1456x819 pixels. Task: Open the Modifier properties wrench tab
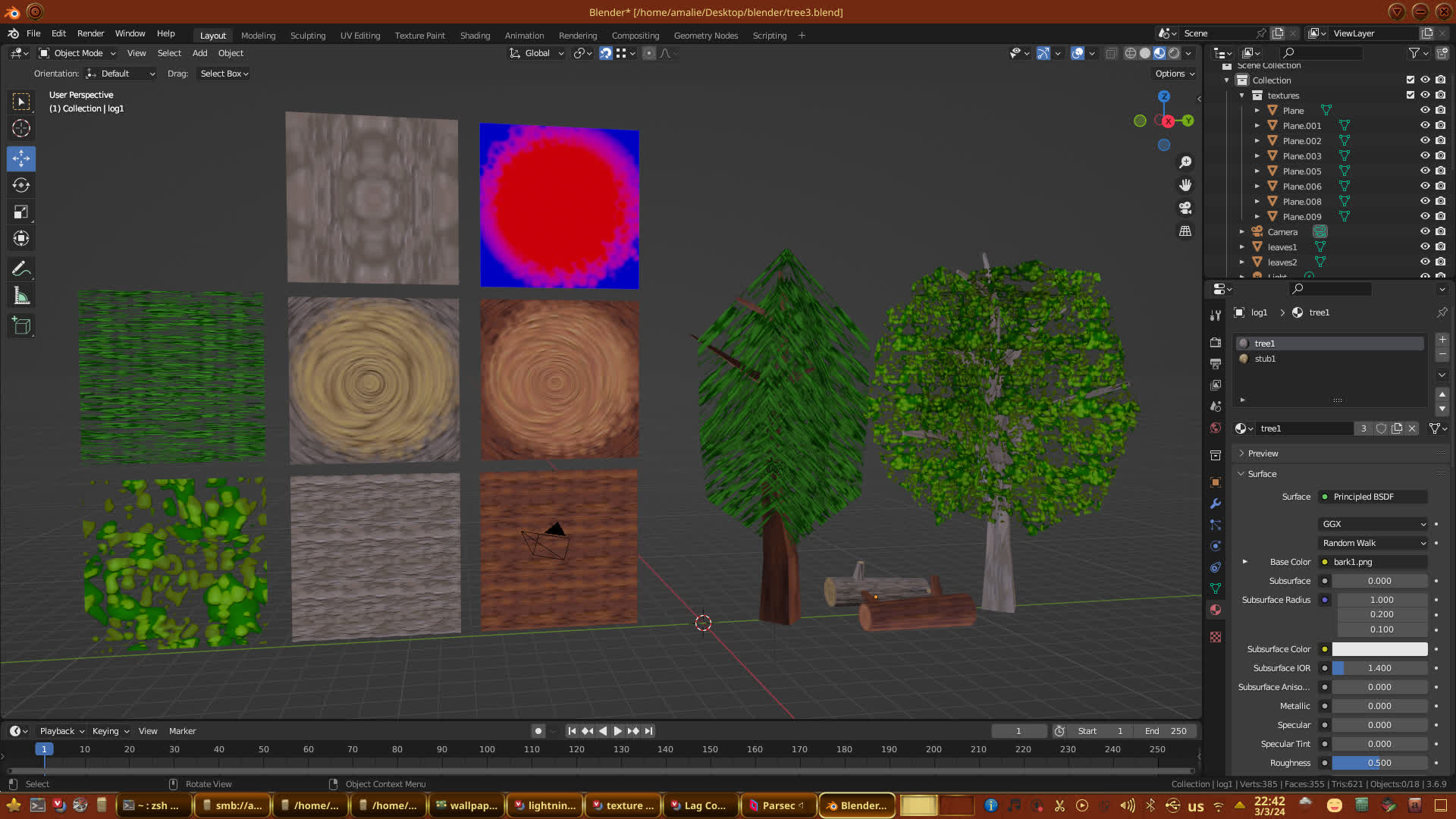pyautogui.click(x=1216, y=504)
